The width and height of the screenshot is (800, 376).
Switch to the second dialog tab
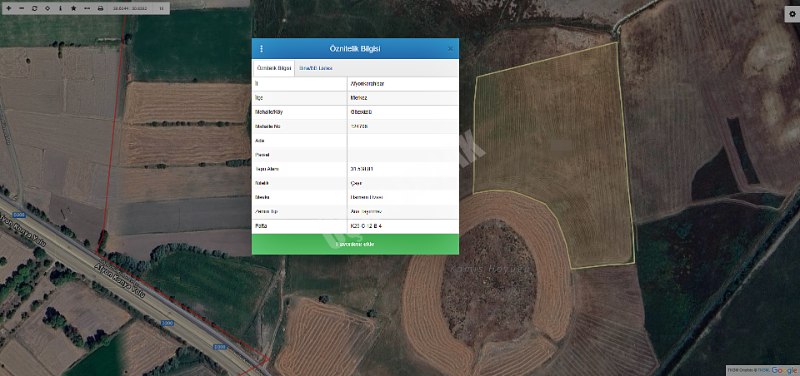(x=316, y=68)
